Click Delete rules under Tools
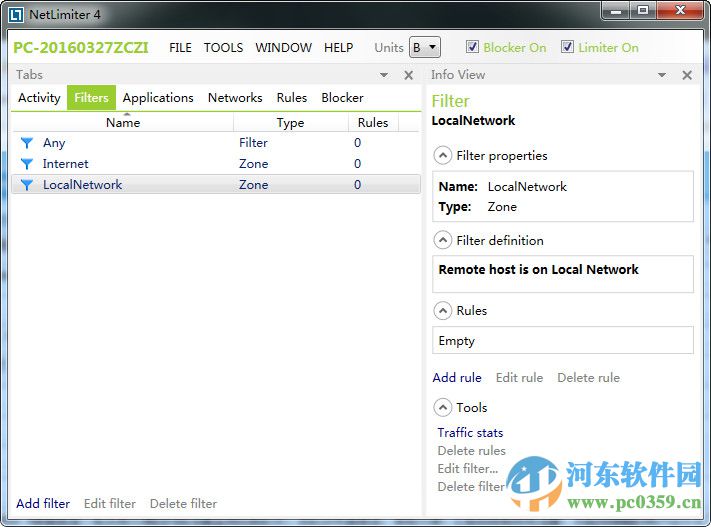Image resolution: width=711 pixels, height=527 pixels. pyautogui.click(x=471, y=451)
